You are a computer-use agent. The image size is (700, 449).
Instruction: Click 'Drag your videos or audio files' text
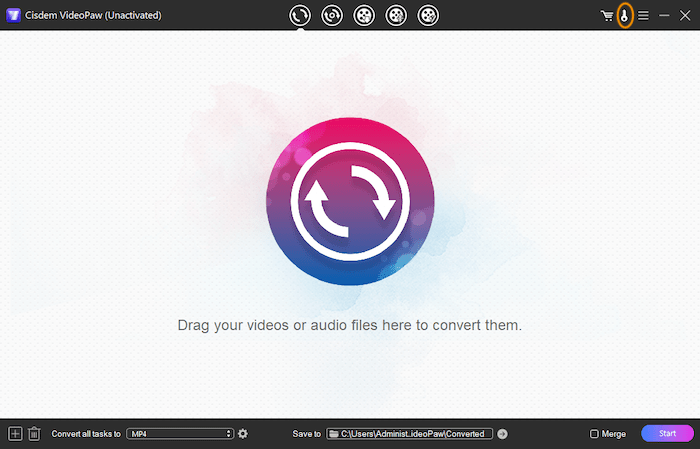pyautogui.click(x=278, y=325)
